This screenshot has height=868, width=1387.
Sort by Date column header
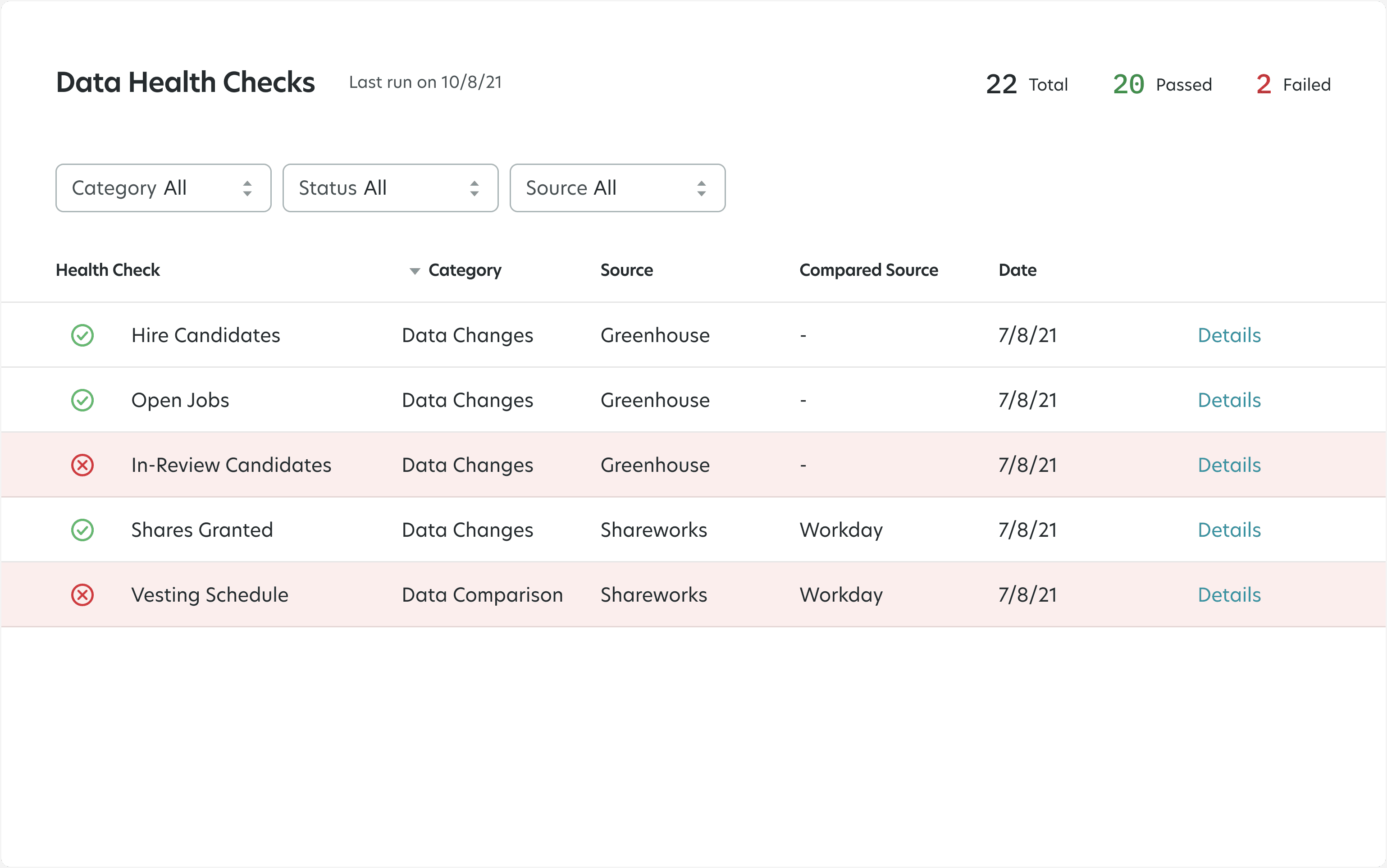(x=1017, y=270)
